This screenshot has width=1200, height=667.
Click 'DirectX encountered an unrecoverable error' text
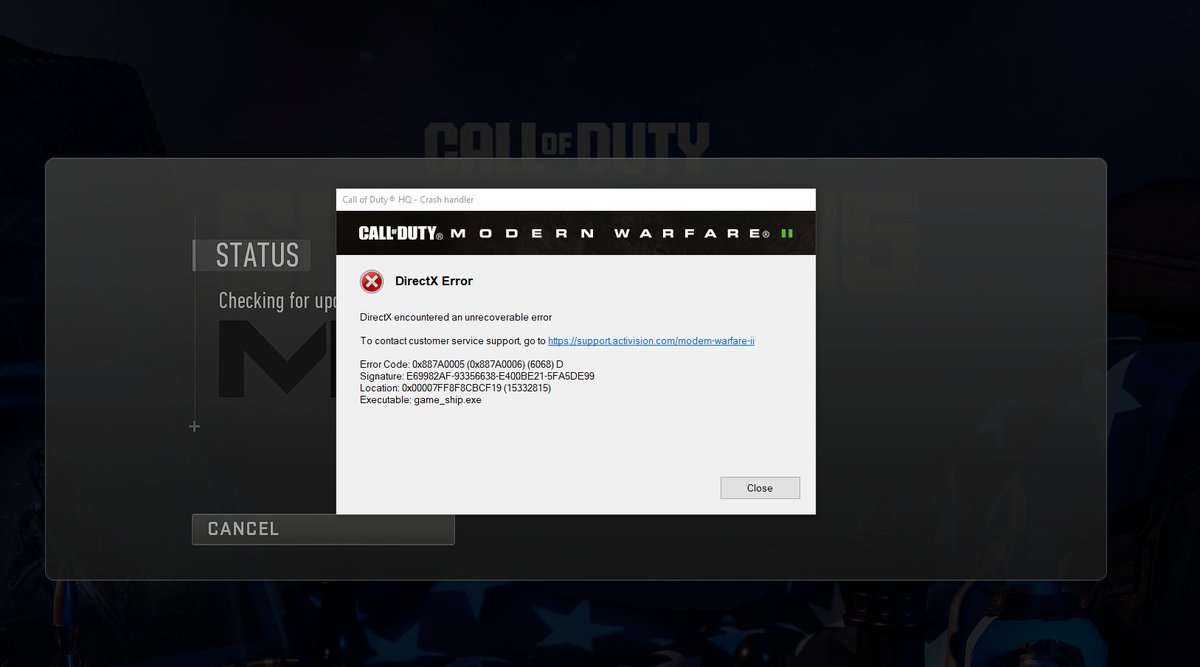click(x=456, y=317)
